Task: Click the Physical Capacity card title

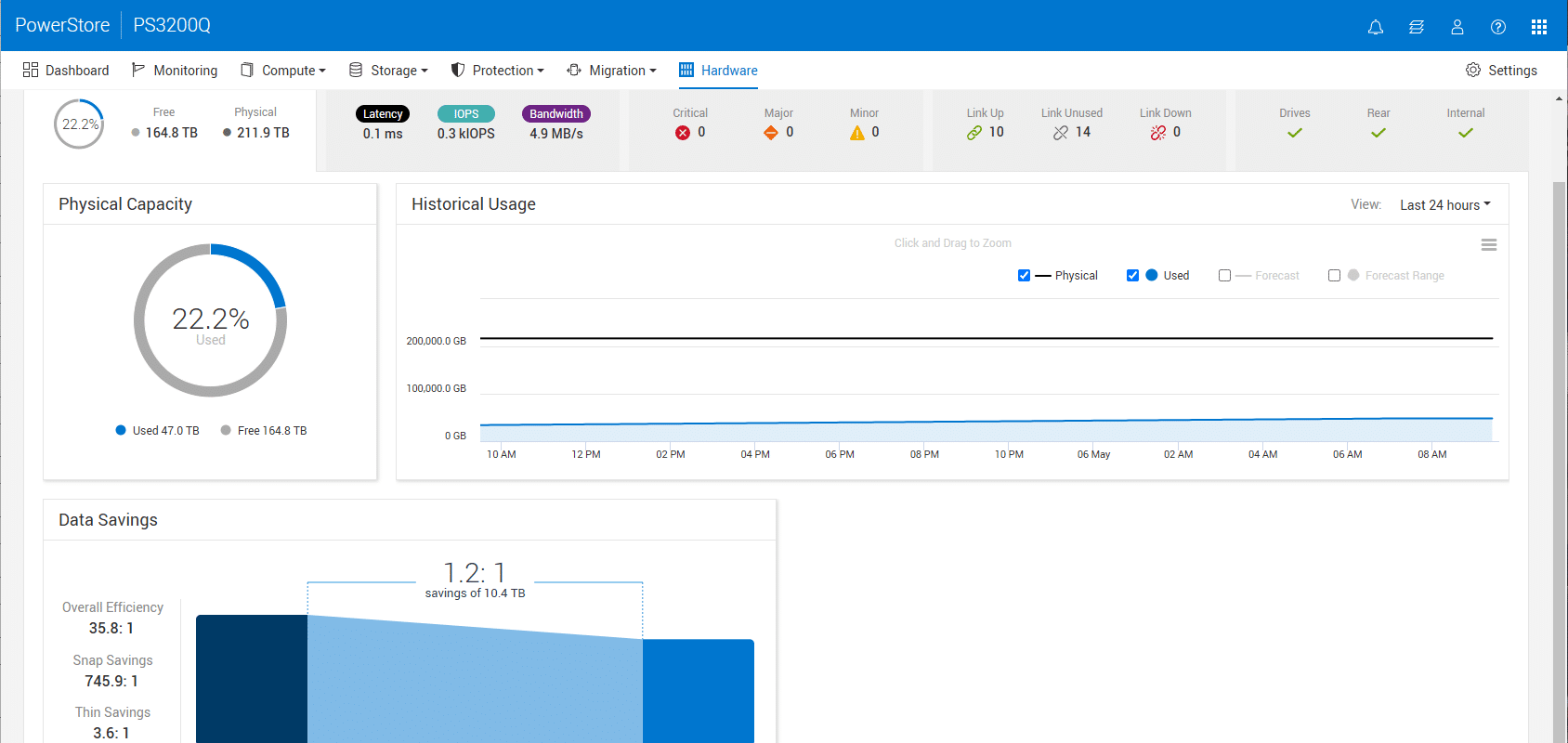Action: [125, 204]
